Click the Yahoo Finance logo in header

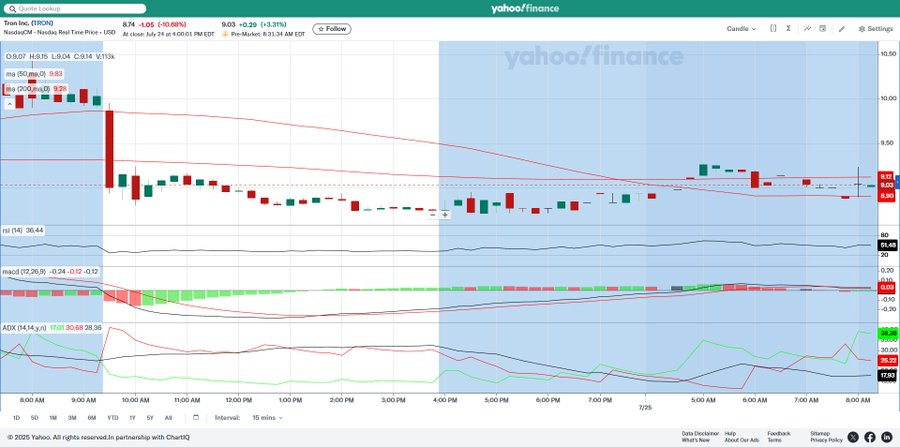tap(525, 8)
